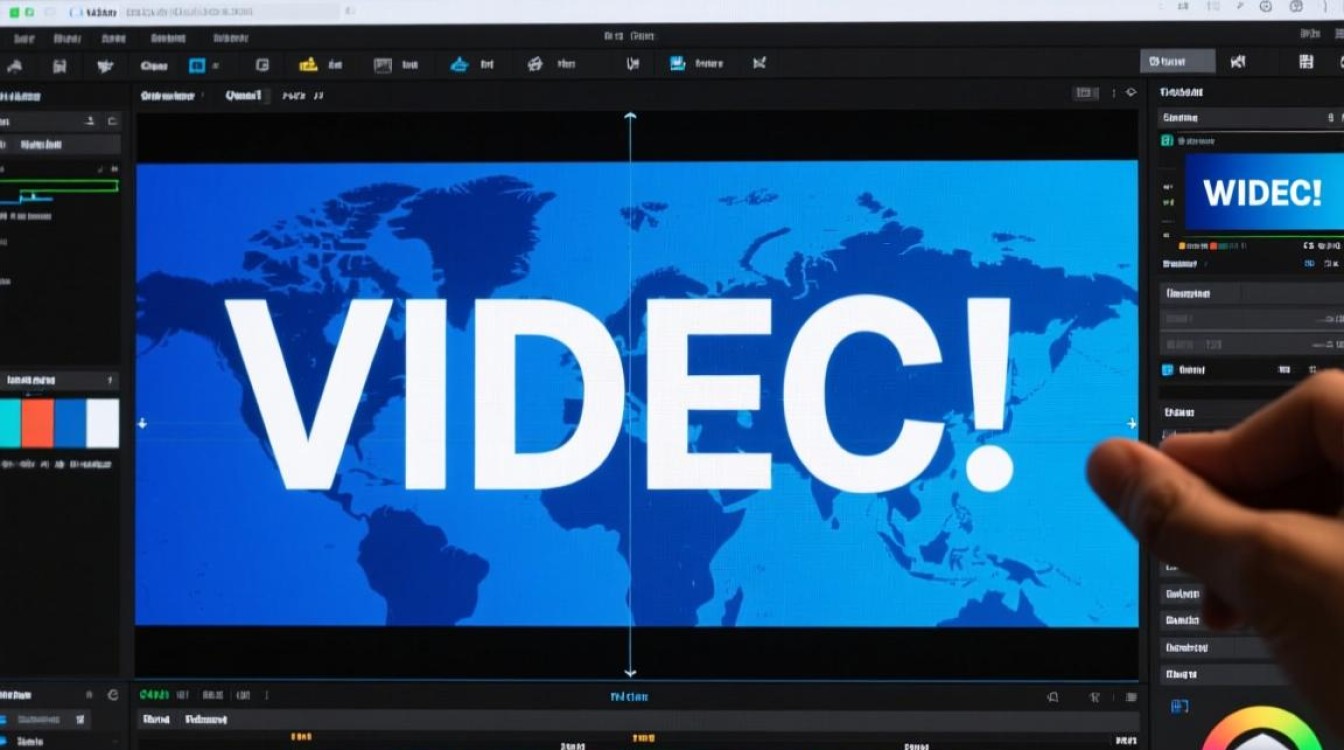The image size is (1344, 750).
Task: Select the teal color swatch
Action: pos(9,423)
